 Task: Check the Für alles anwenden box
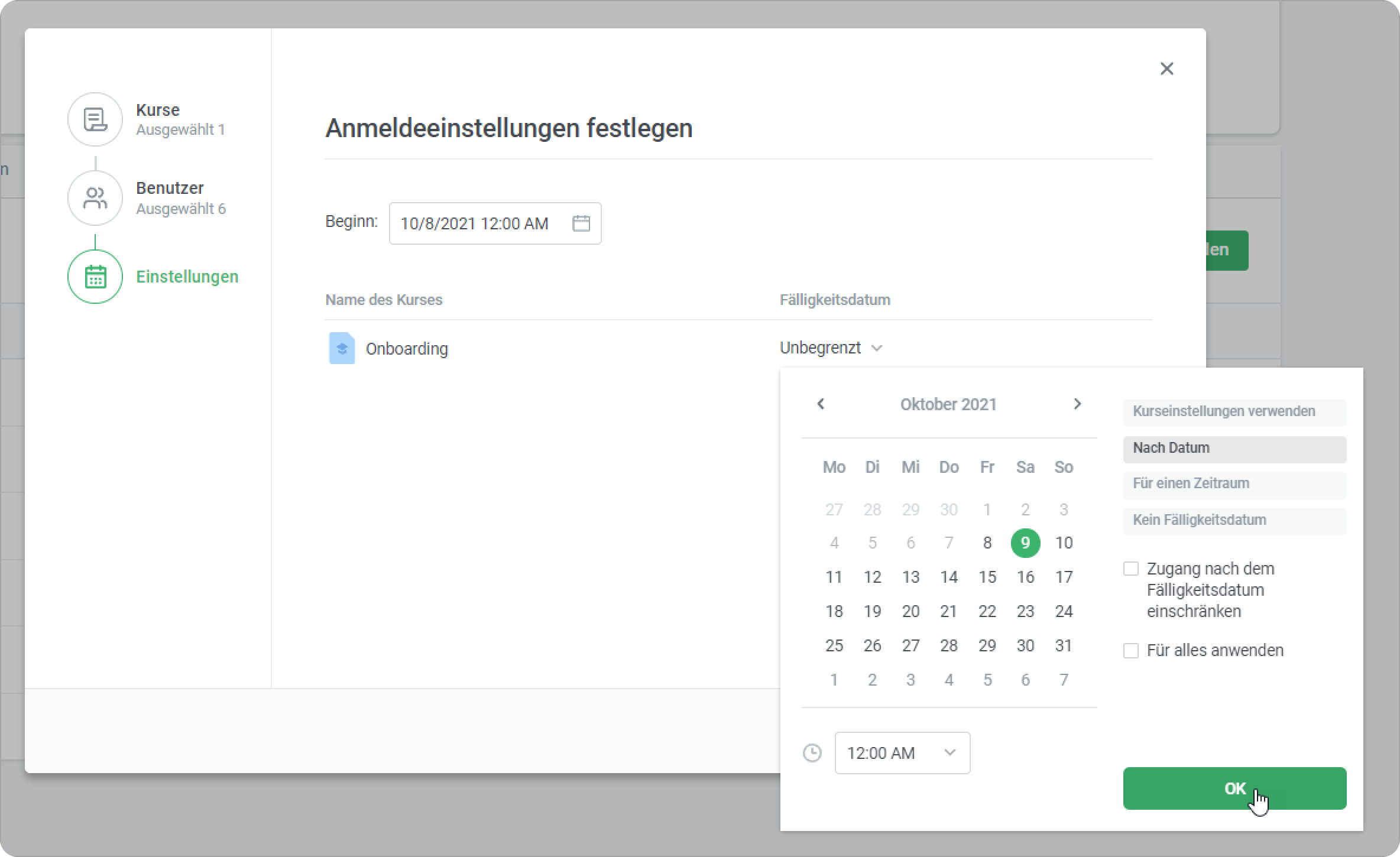1130,651
